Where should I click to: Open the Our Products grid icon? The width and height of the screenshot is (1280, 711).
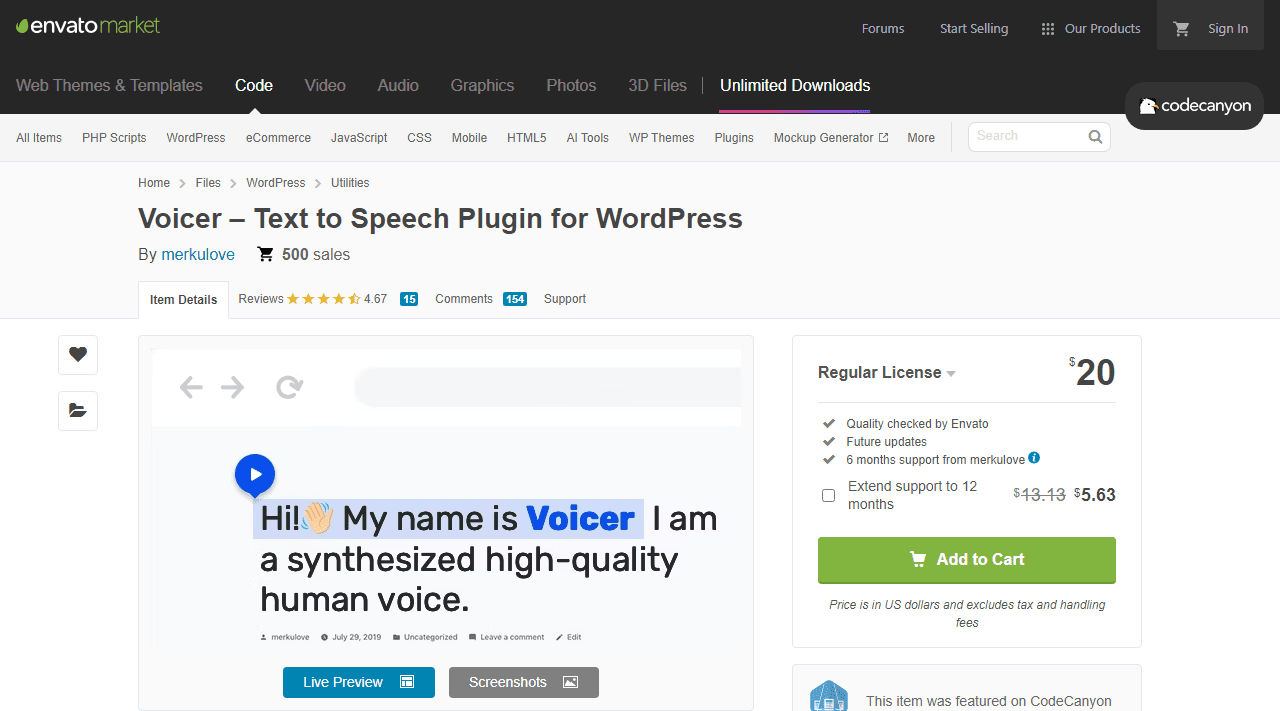click(x=1048, y=29)
